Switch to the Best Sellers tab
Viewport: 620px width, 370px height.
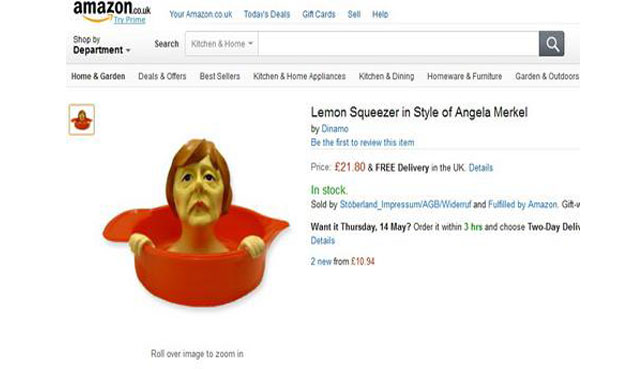click(x=220, y=76)
